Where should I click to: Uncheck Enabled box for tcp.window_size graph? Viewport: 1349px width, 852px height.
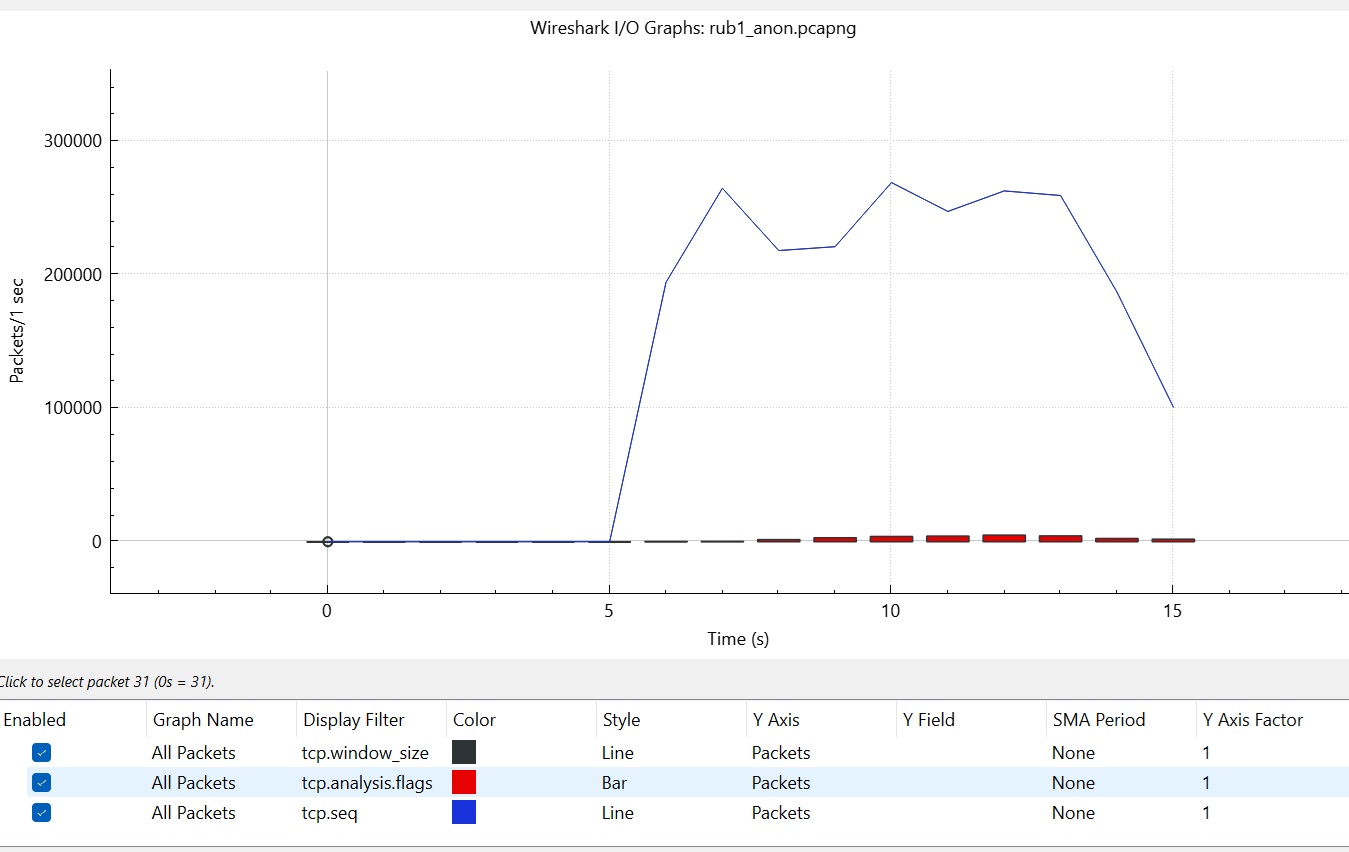coord(41,753)
